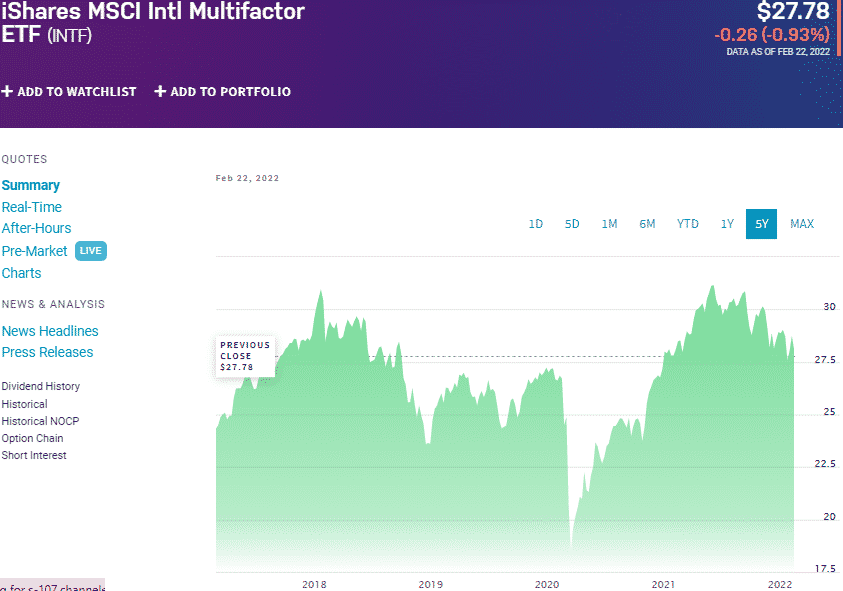The width and height of the screenshot is (843, 591).
Task: Switch to the 1D chart range
Action: pyautogui.click(x=535, y=224)
